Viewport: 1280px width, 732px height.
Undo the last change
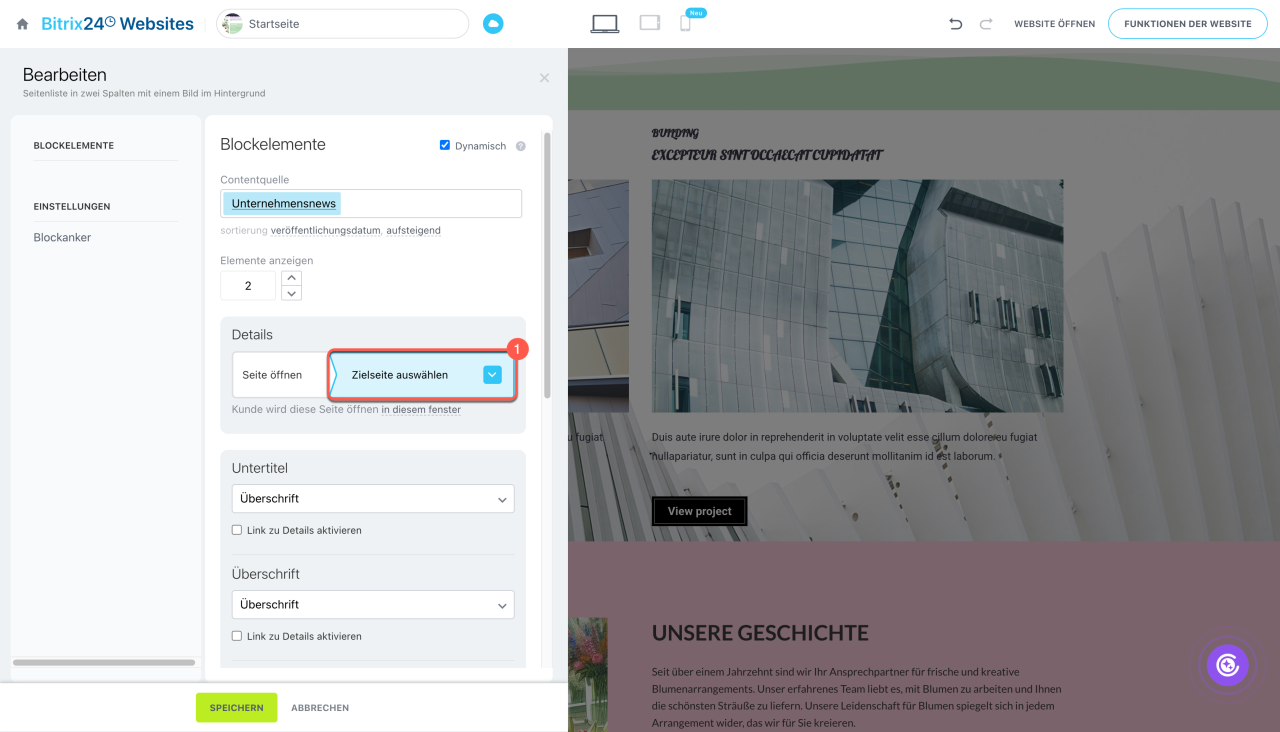[x=955, y=24]
